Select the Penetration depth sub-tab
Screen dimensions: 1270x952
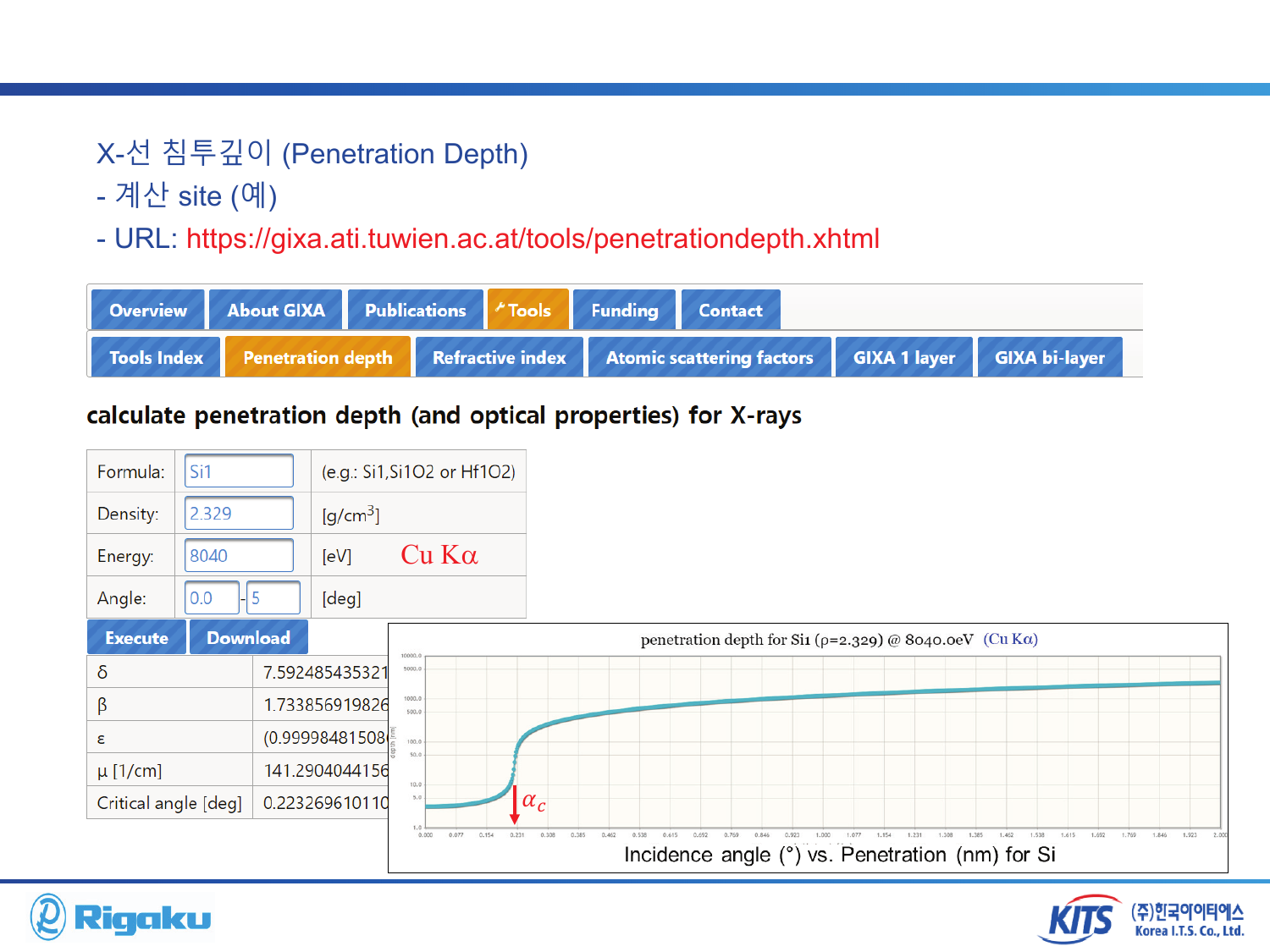[x=318, y=357]
